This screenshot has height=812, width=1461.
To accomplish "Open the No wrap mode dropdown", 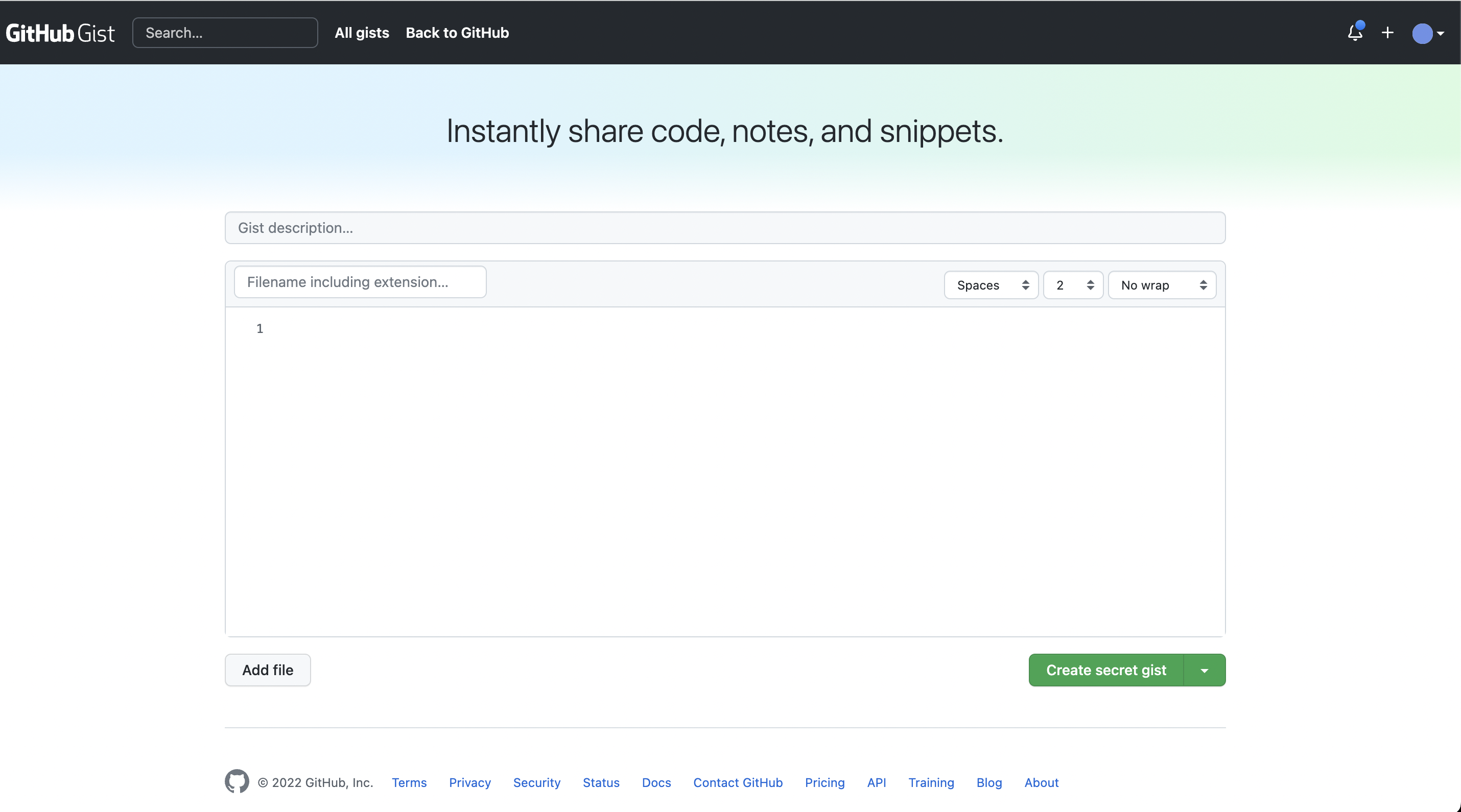I will [1162, 285].
